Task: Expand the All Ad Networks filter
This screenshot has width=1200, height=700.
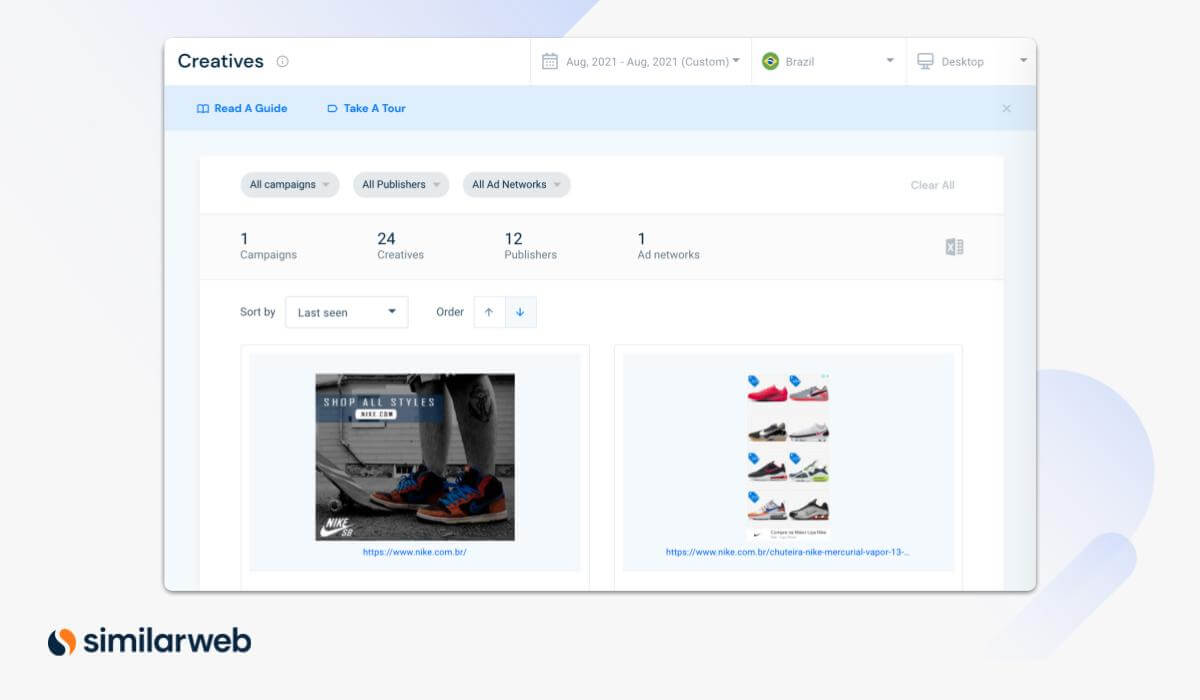Action: pos(516,184)
